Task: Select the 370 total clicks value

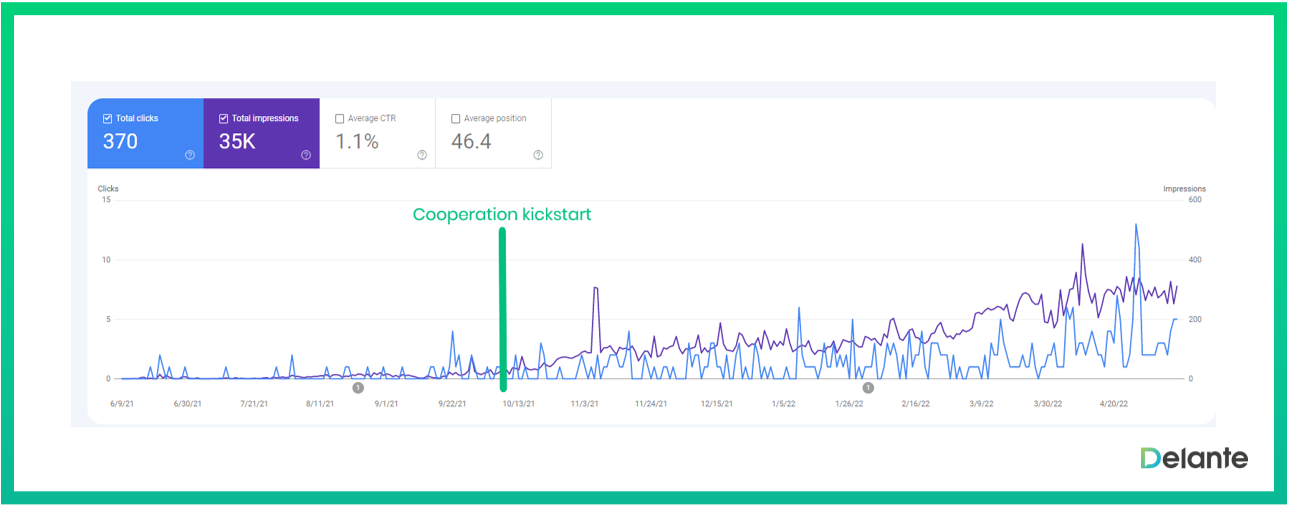Action: [x=120, y=142]
